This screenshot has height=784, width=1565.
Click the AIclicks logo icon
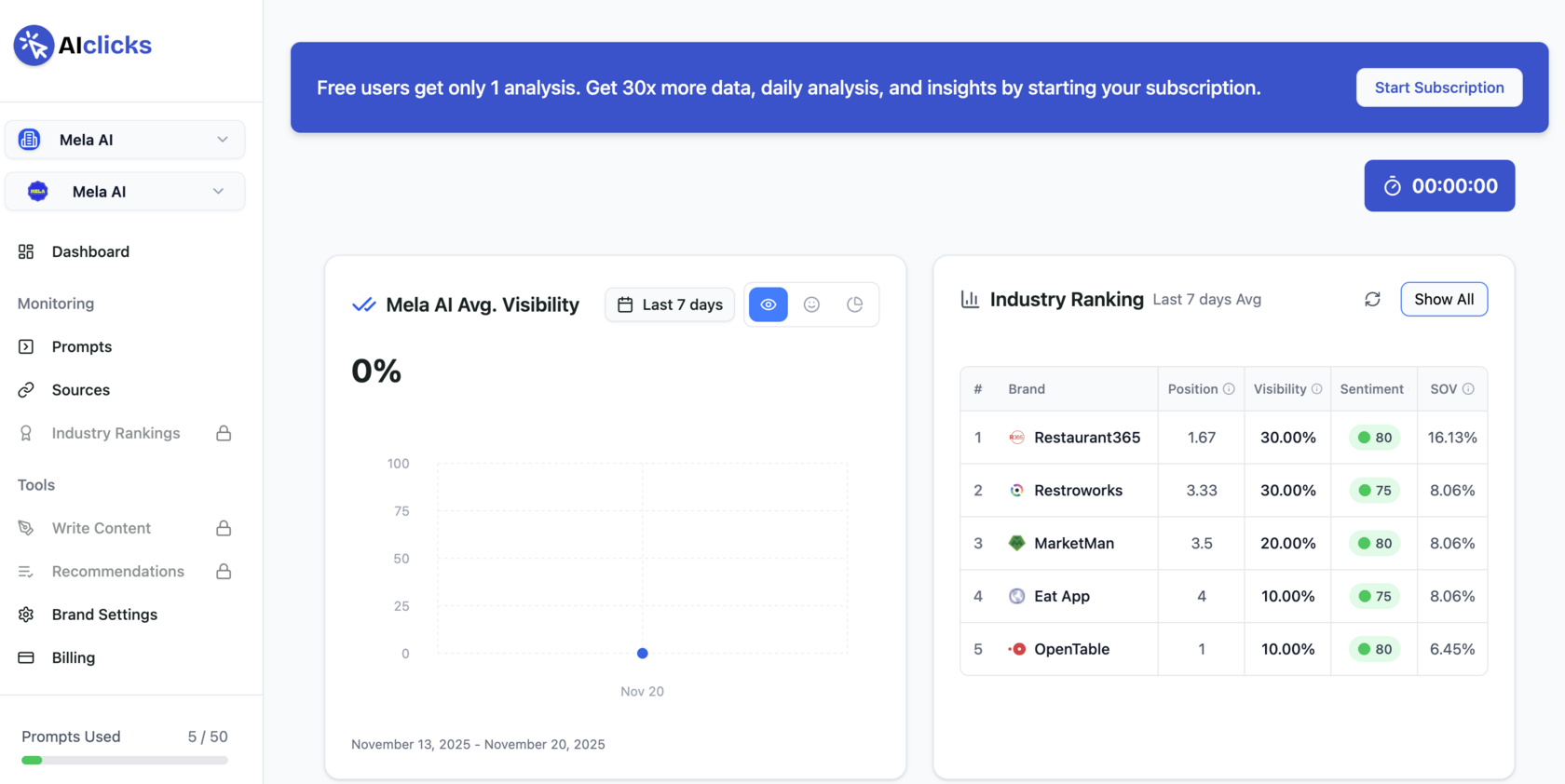pyautogui.click(x=34, y=45)
